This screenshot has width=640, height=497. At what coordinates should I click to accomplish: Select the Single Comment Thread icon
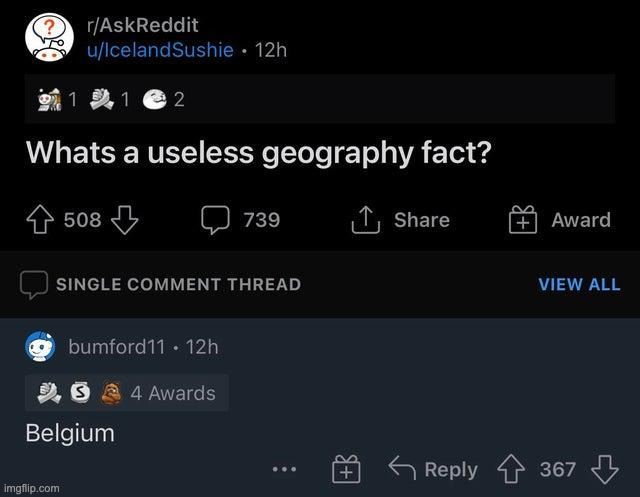pos(34,285)
